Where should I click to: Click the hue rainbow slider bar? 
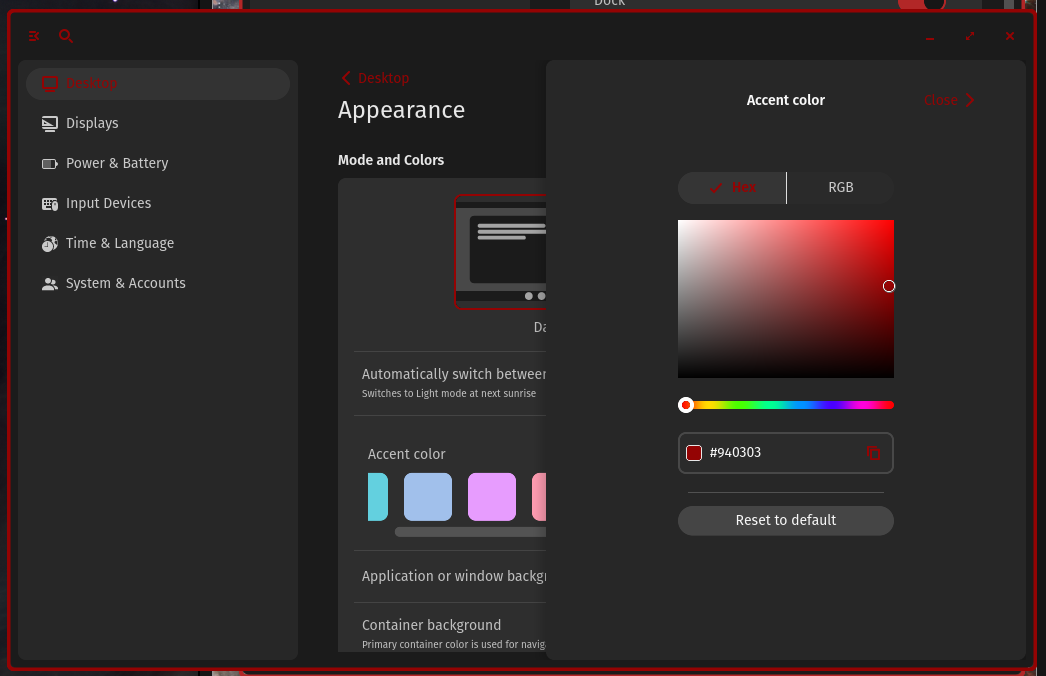click(x=786, y=405)
